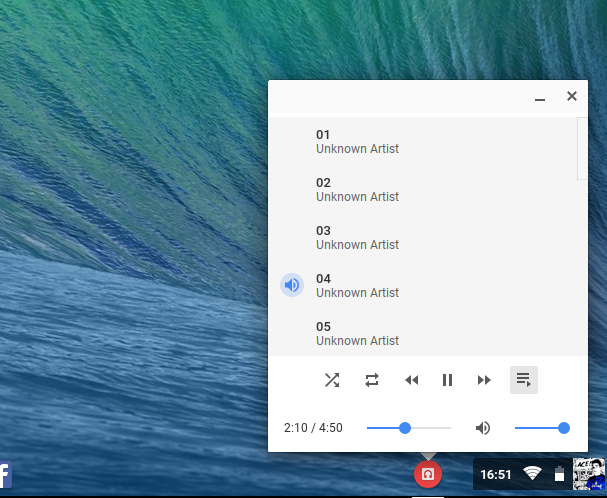Play track 01 from the playlist

coord(357,141)
